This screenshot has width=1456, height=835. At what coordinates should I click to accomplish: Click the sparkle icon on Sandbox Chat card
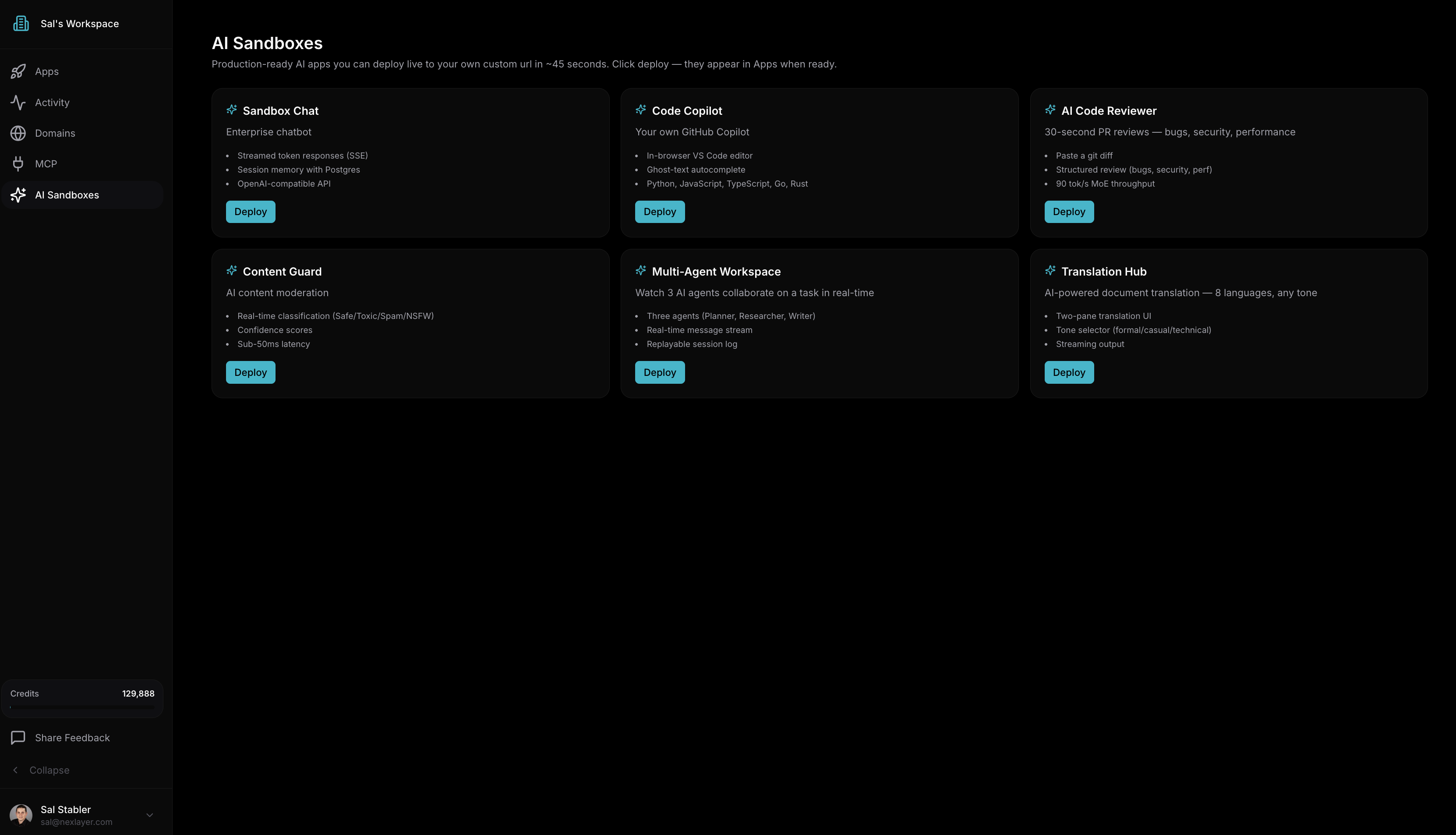(232, 110)
